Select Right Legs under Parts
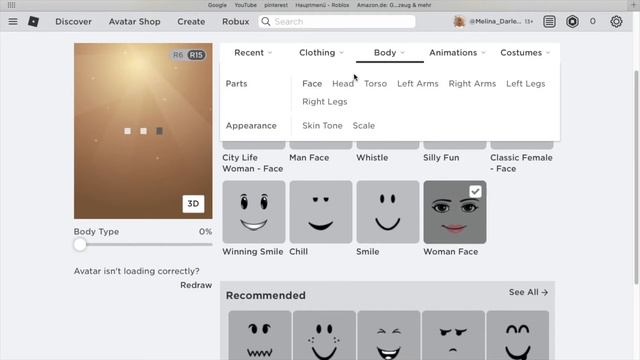The image size is (640, 360). click(324, 102)
